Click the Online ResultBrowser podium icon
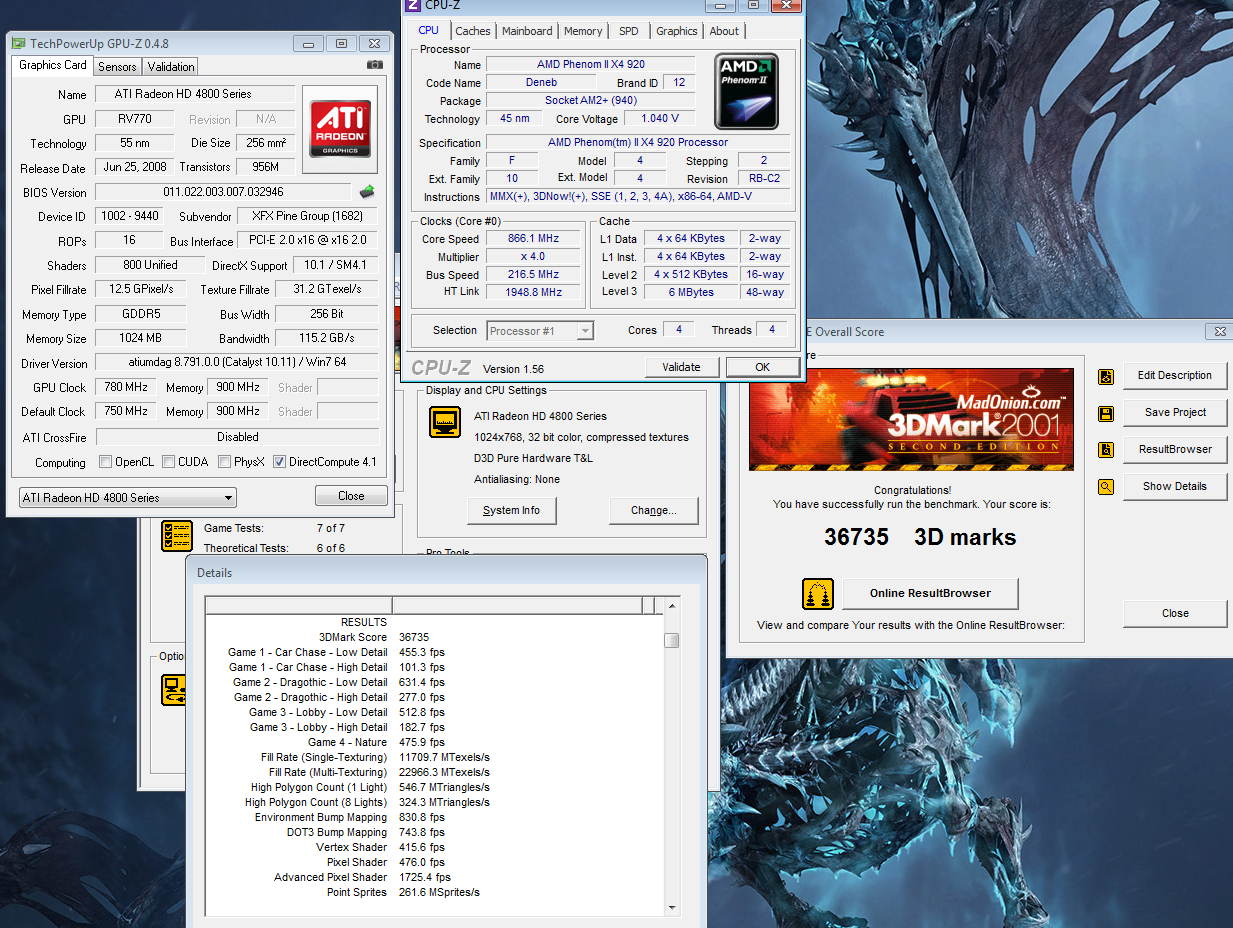The image size is (1233, 928). 818,594
